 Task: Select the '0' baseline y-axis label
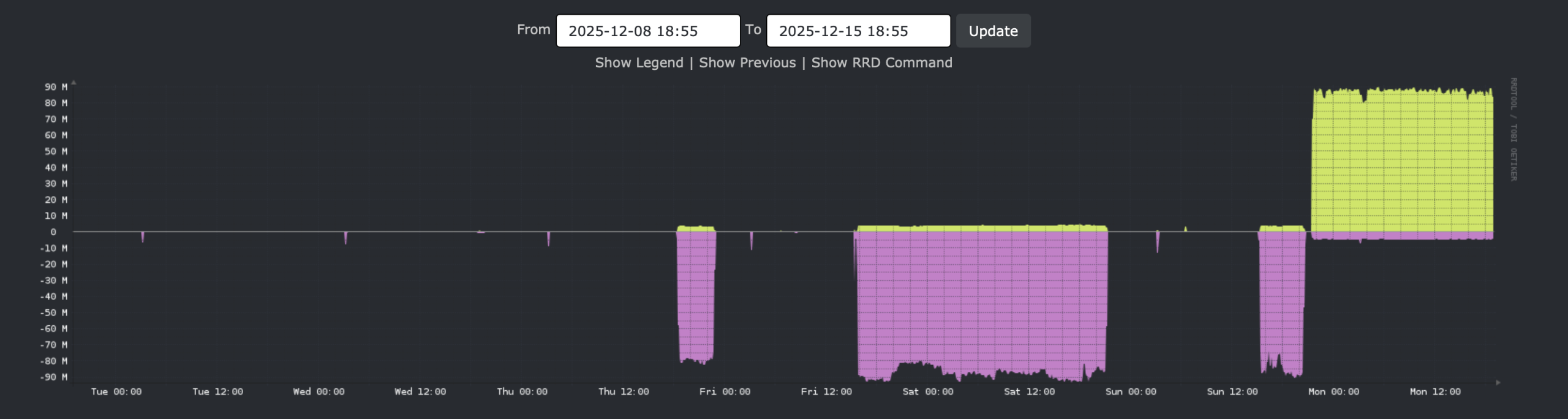click(53, 232)
